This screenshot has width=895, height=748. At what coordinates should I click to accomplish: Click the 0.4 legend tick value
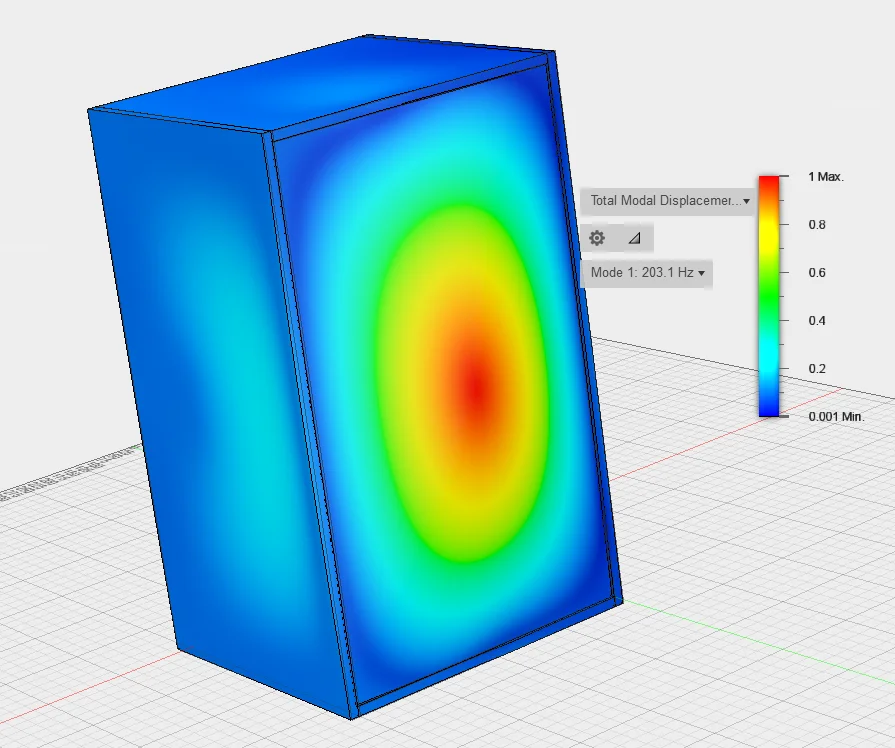[x=817, y=321]
